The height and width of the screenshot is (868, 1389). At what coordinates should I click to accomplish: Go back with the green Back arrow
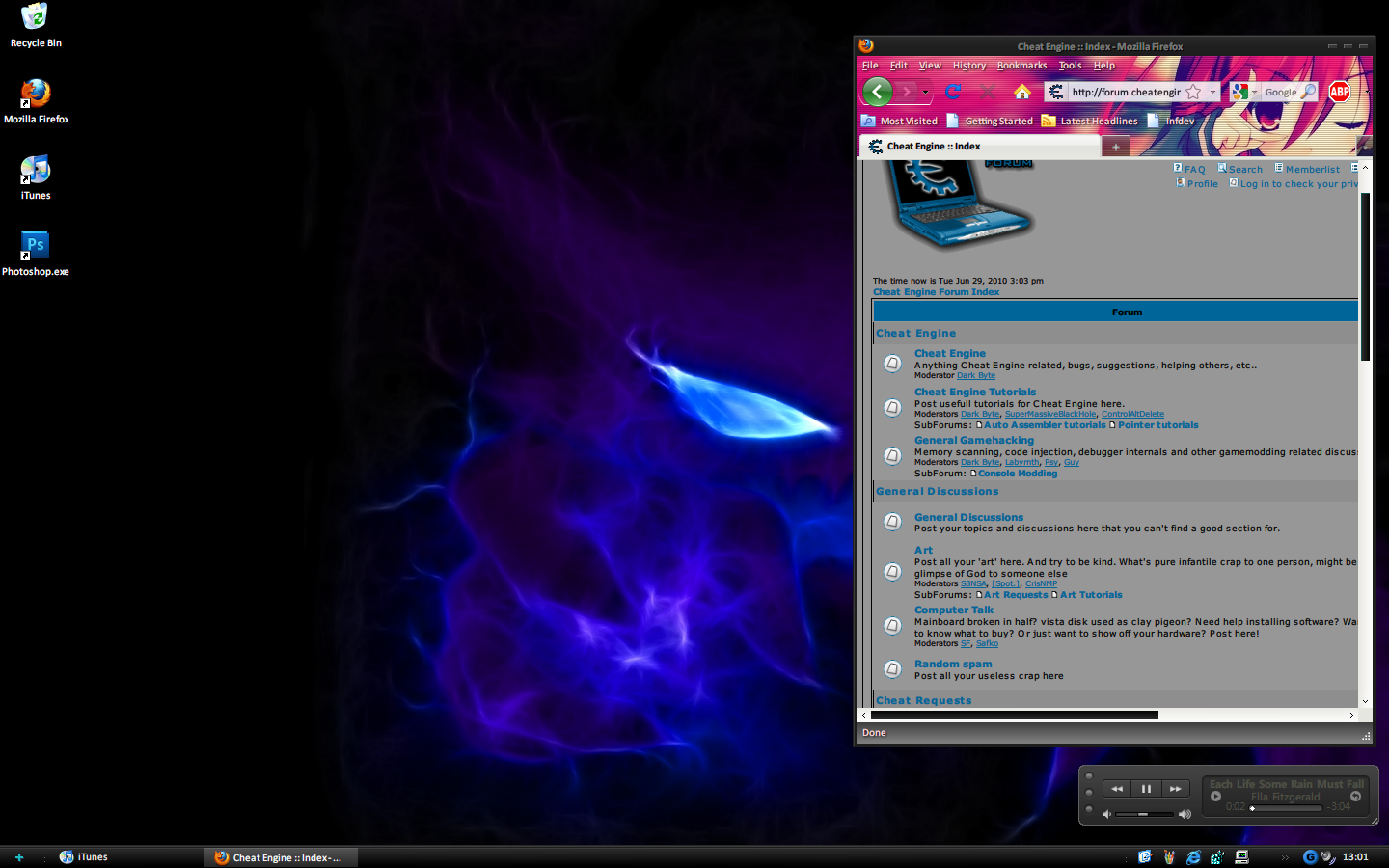[x=877, y=92]
